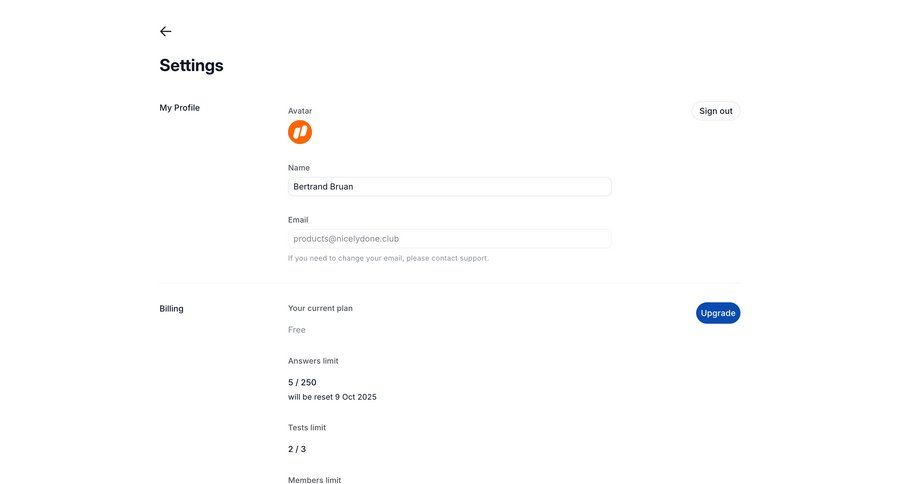The width and height of the screenshot is (900, 484).
Task: Click the "Your current plan" label
Action: pyautogui.click(x=320, y=308)
